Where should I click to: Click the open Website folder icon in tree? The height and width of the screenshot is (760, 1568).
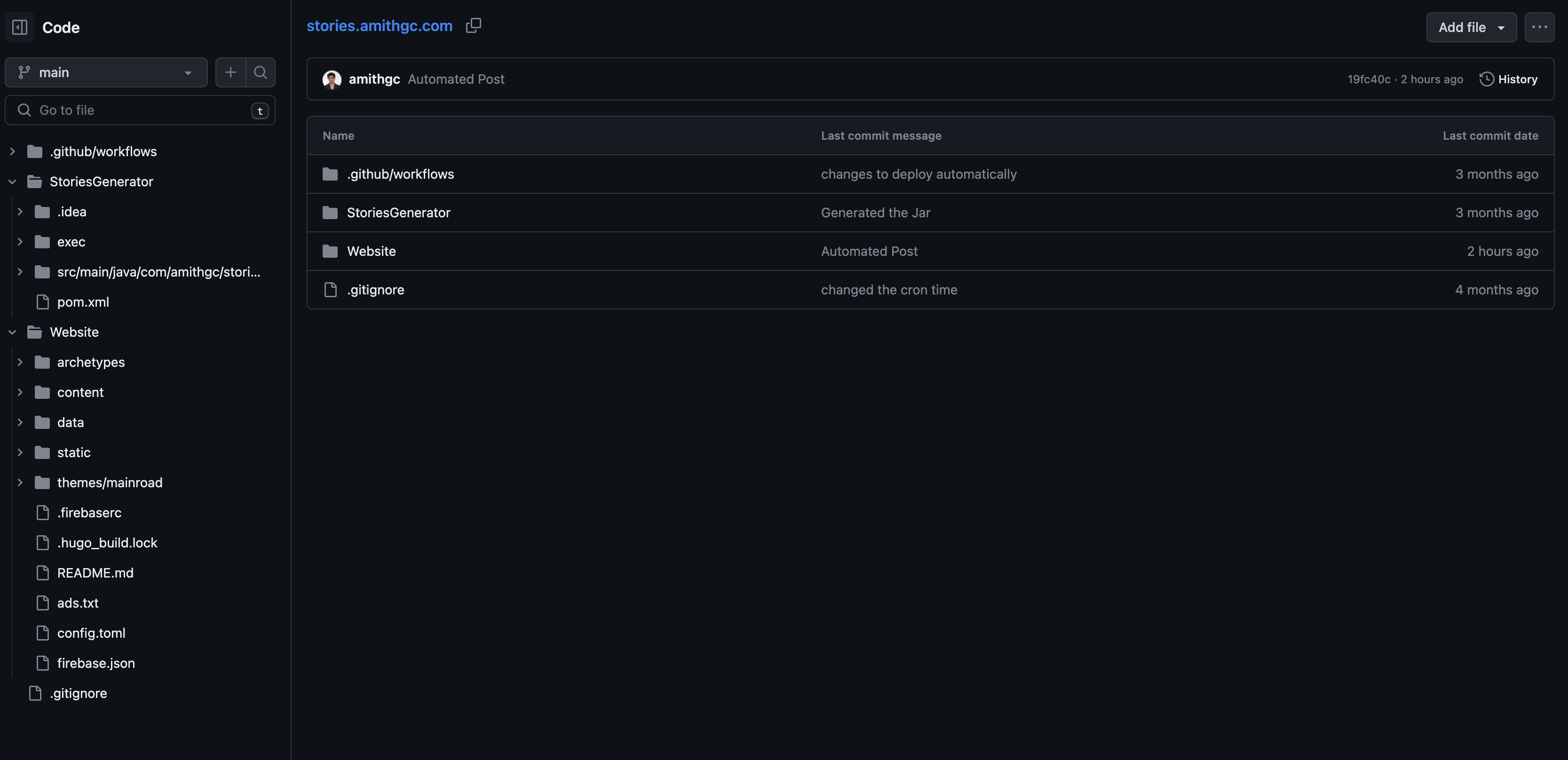tap(35, 332)
